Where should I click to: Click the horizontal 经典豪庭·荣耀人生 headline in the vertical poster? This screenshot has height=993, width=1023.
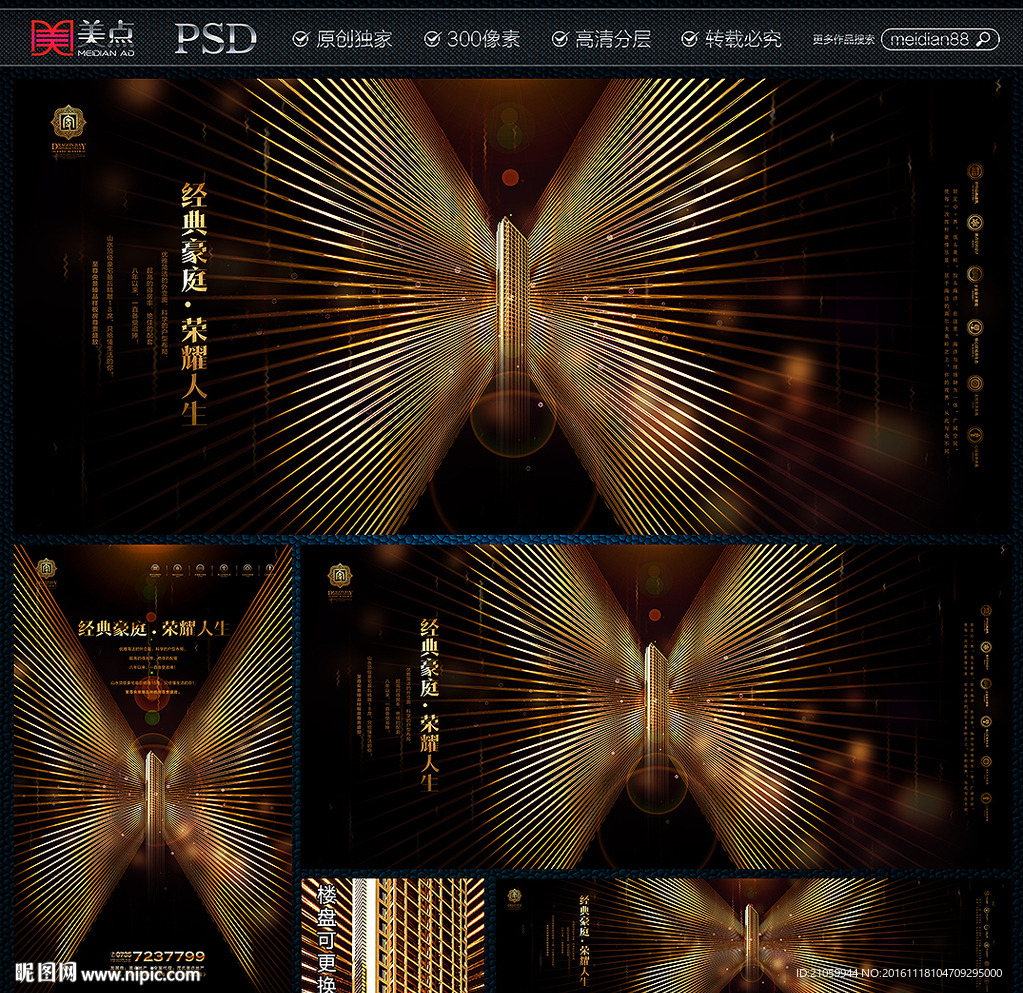pos(154,628)
